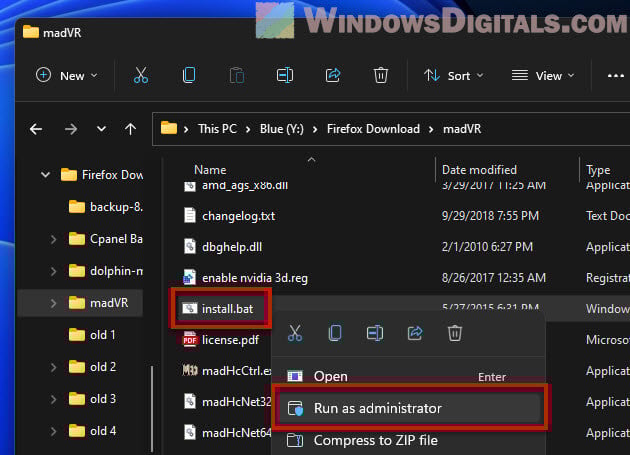Go back with the left arrow button
Screen dimensions: 630x455
point(36,129)
